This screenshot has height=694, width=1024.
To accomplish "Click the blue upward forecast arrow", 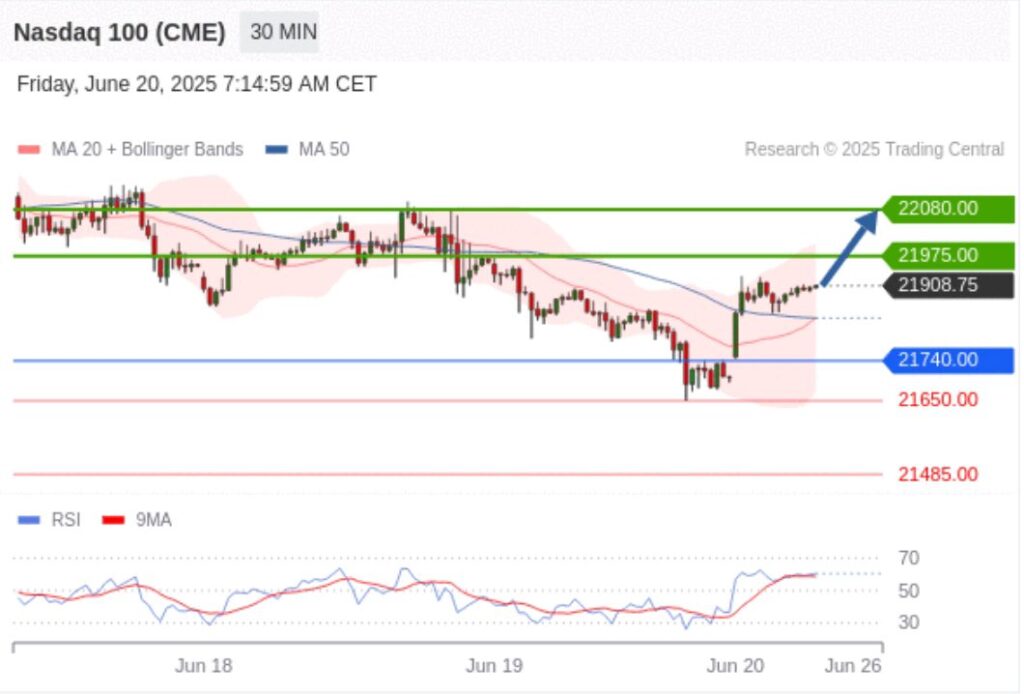I will tap(849, 247).
